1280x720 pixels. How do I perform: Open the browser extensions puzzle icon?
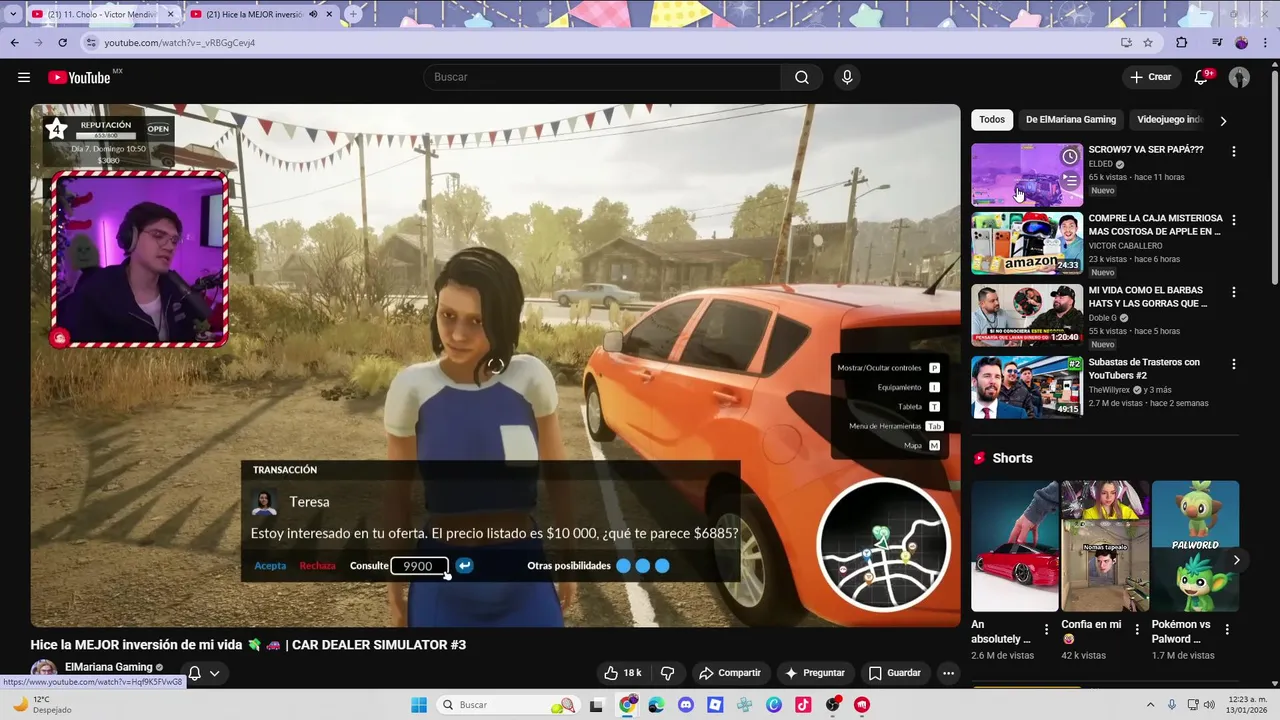1182,42
